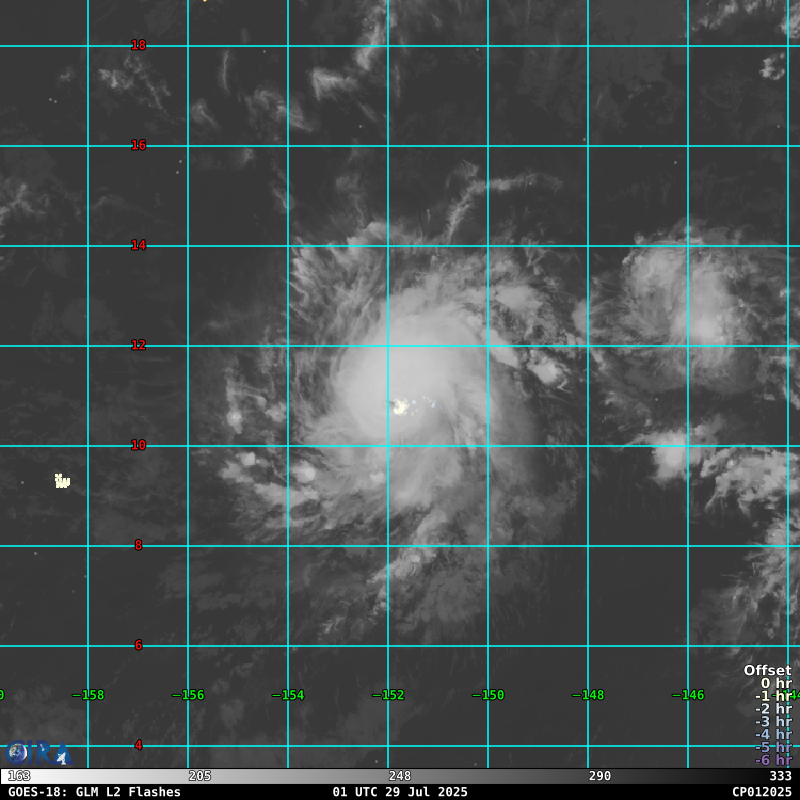
Task: Select the green longitude label -154
Action: (x=288, y=695)
